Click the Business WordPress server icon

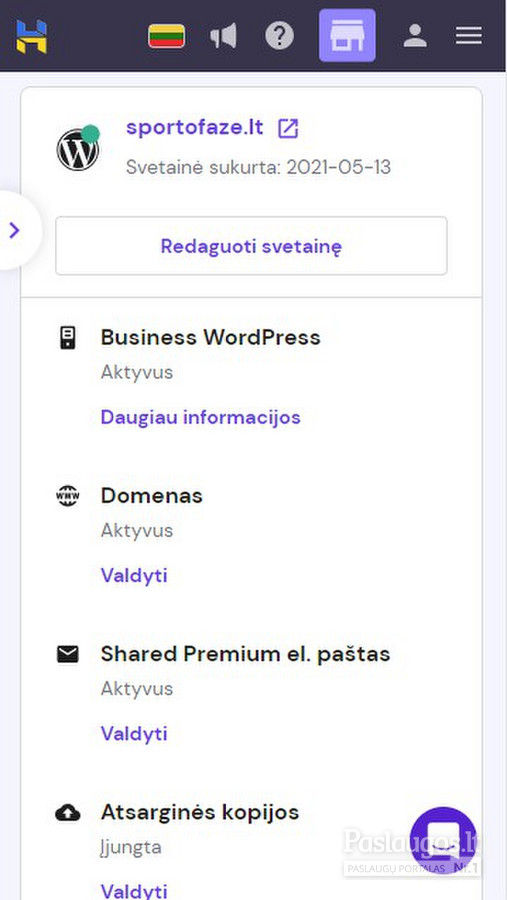point(68,338)
